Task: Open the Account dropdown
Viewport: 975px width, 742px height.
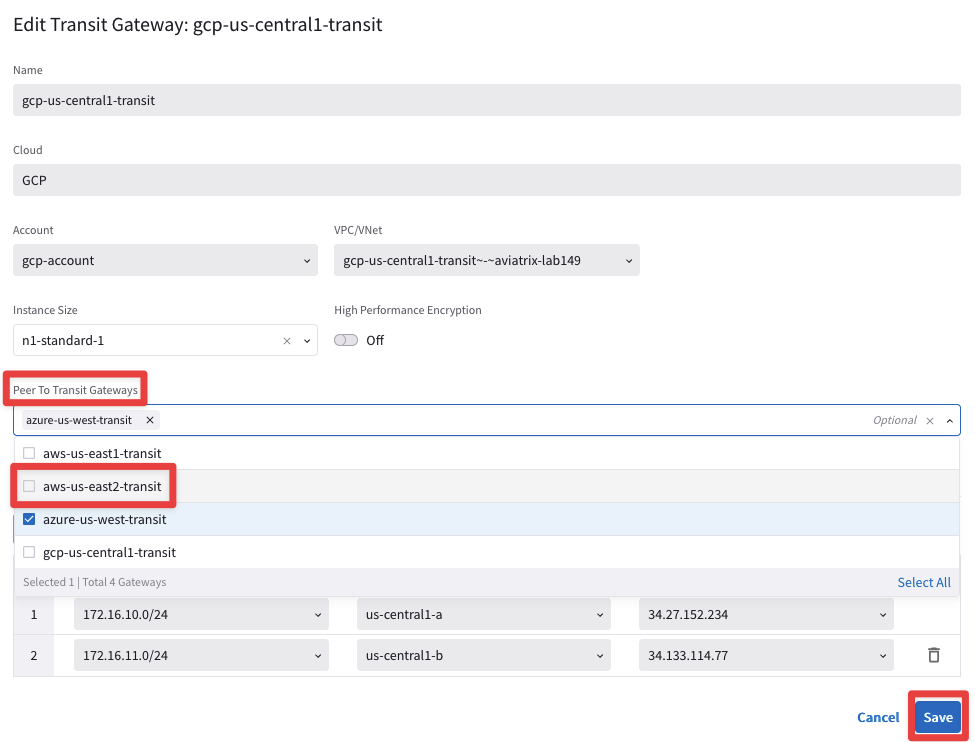Action: [x=164, y=261]
